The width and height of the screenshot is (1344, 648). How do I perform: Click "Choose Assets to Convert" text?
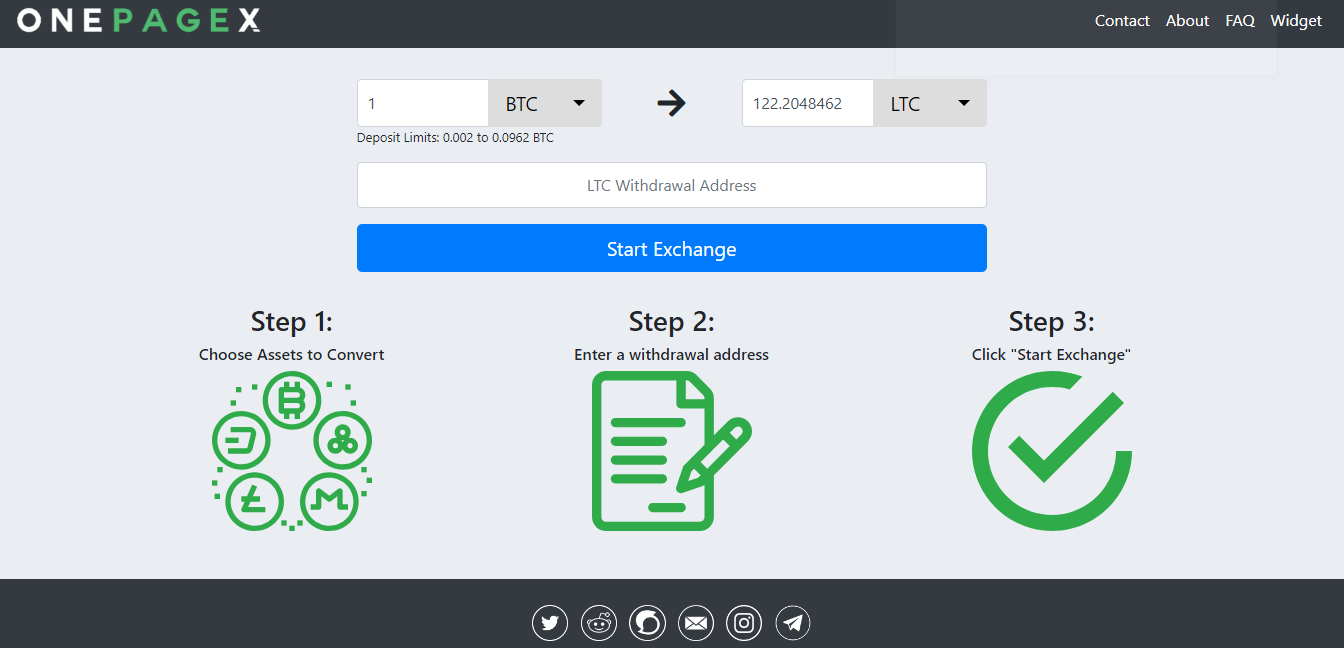pos(292,355)
